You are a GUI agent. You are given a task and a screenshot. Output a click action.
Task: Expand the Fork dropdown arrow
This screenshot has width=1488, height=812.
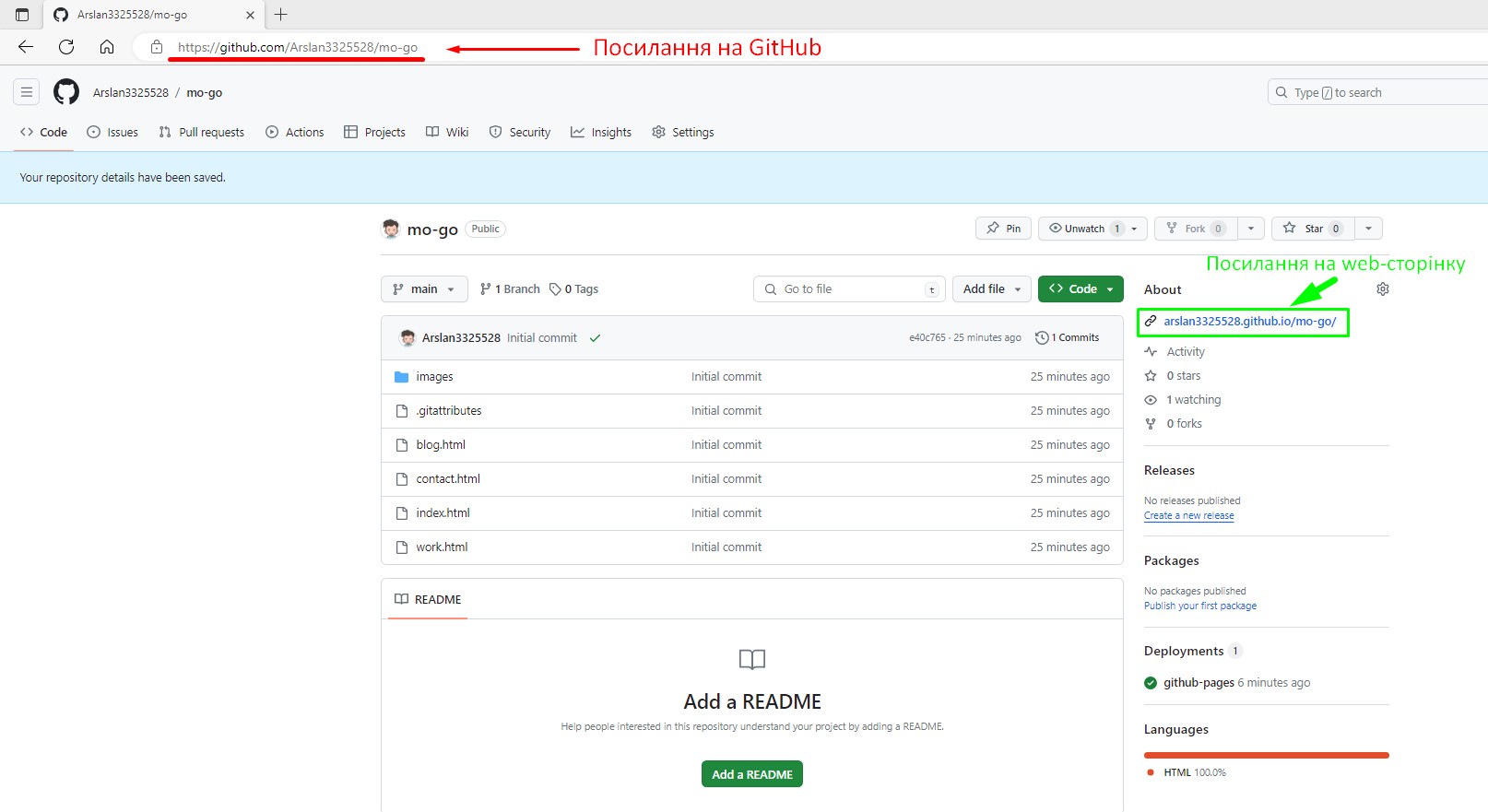(1250, 229)
